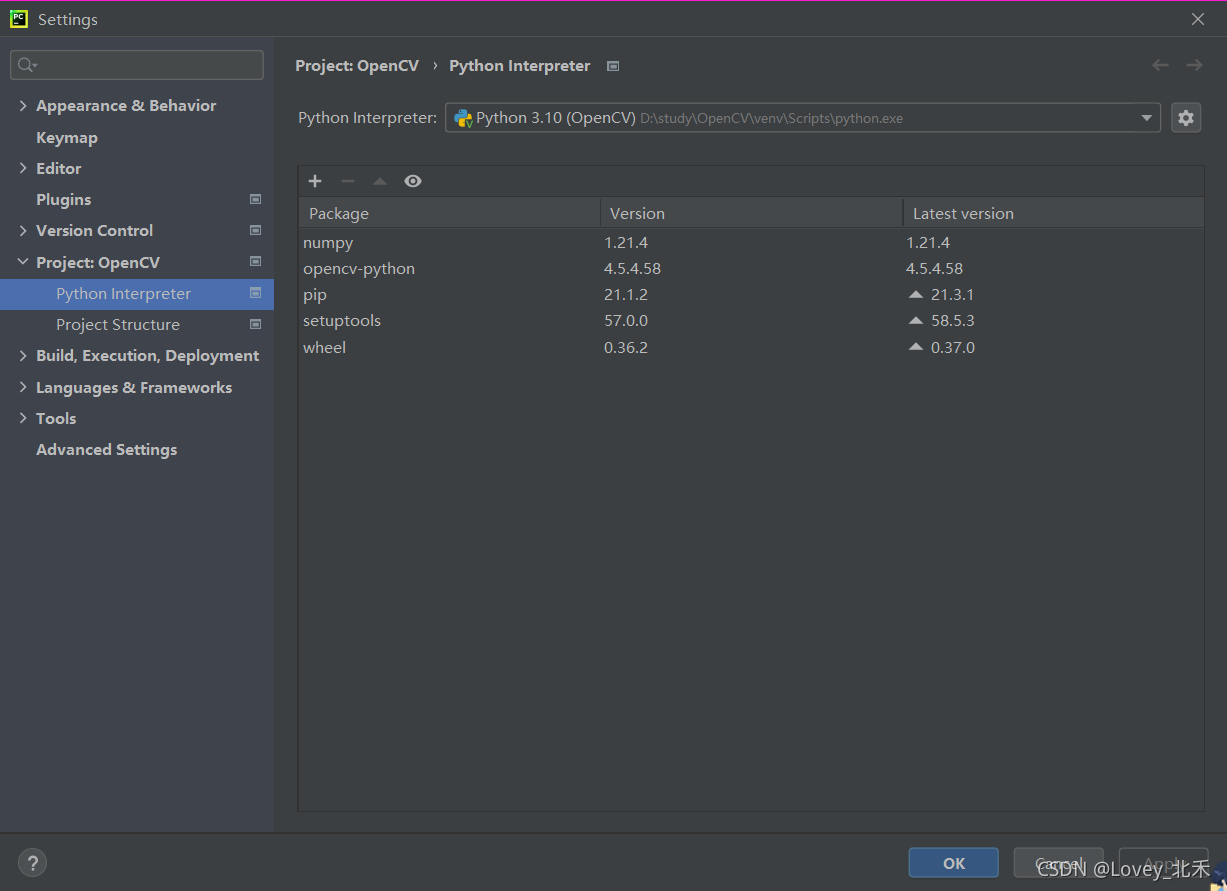Screen dimensions: 1227x891
Task: Sort by Version column header
Action: (x=751, y=213)
